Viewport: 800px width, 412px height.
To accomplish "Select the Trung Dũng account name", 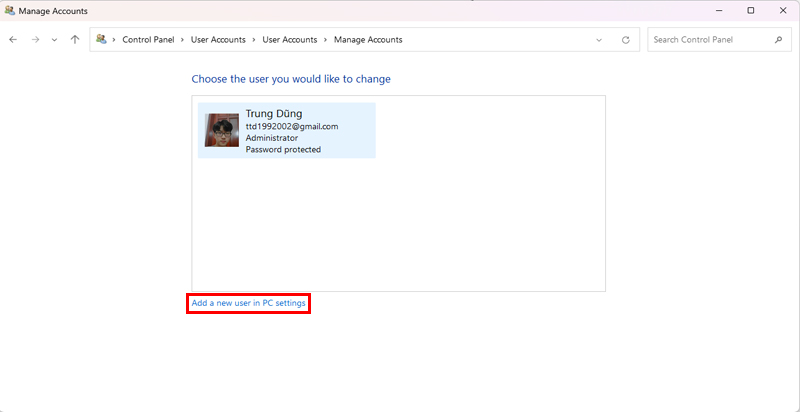I will (x=276, y=113).
